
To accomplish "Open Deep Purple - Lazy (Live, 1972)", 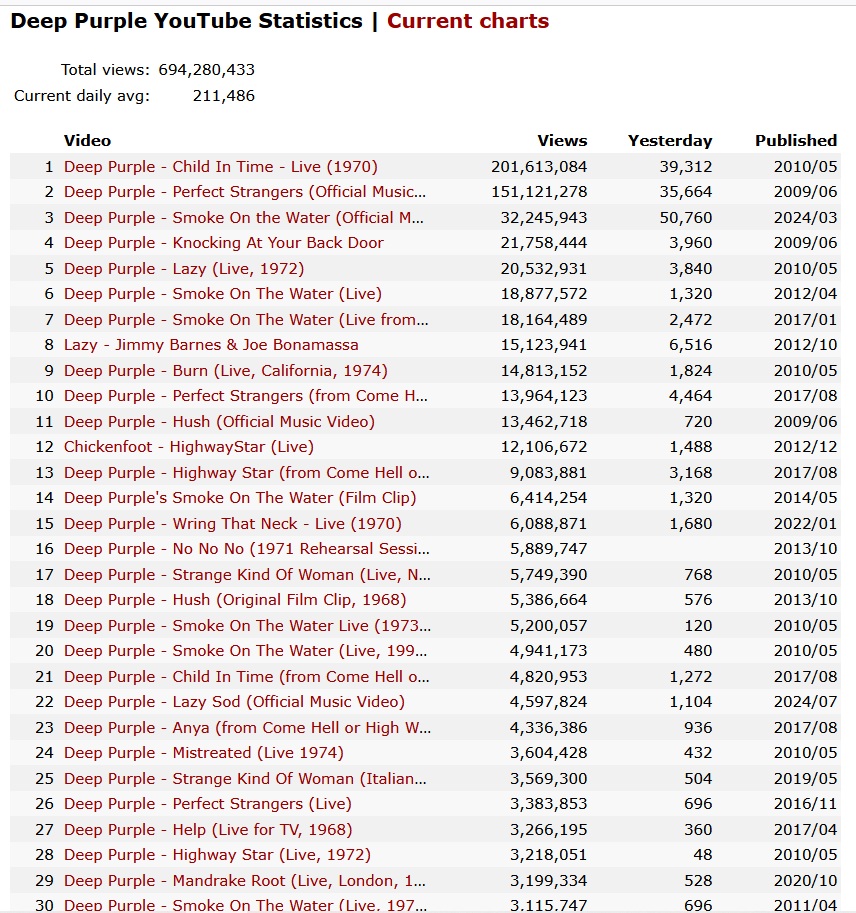I will [184, 268].
